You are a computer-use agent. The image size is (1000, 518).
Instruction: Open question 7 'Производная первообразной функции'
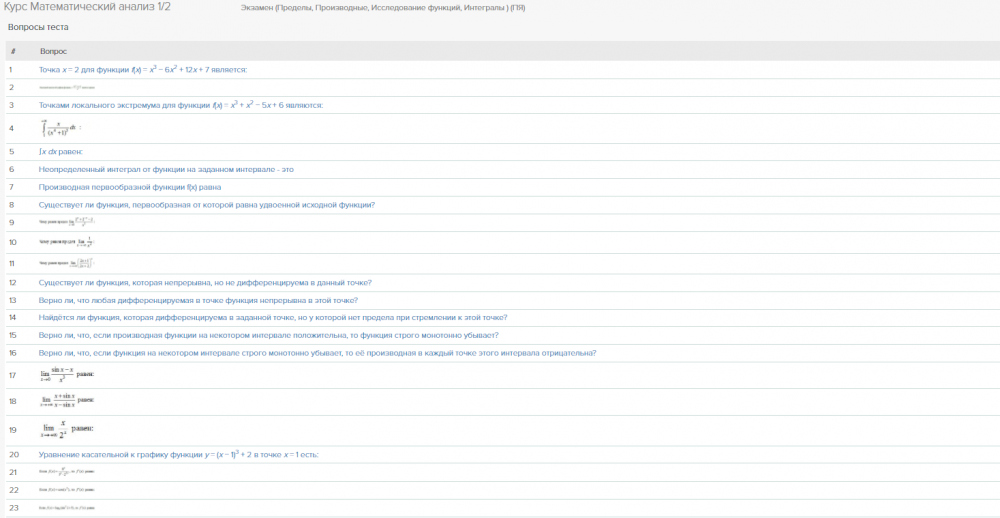130,188
